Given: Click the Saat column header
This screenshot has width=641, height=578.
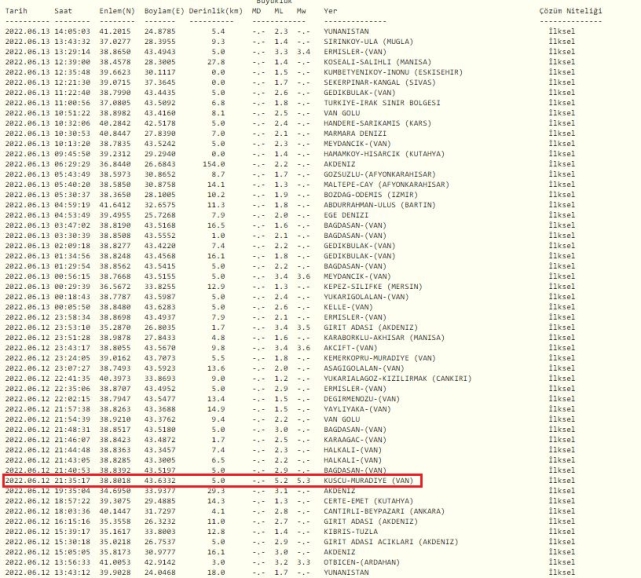Looking at the screenshot, I should (x=61, y=10).
